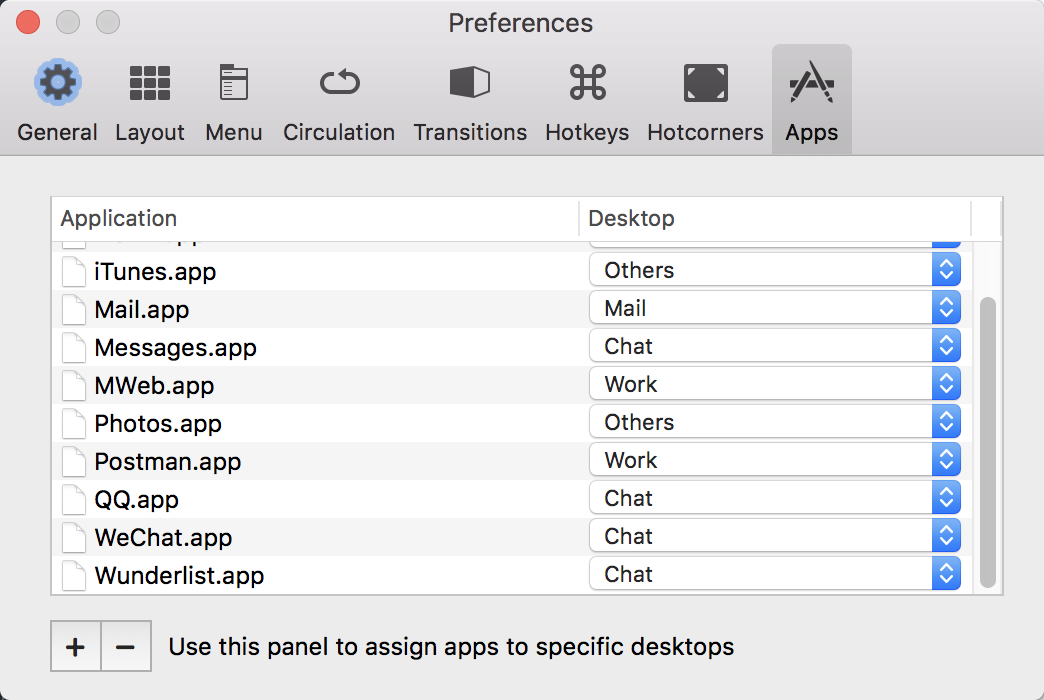
Task: Open the Hotkeys command-key icon
Action: 587,83
